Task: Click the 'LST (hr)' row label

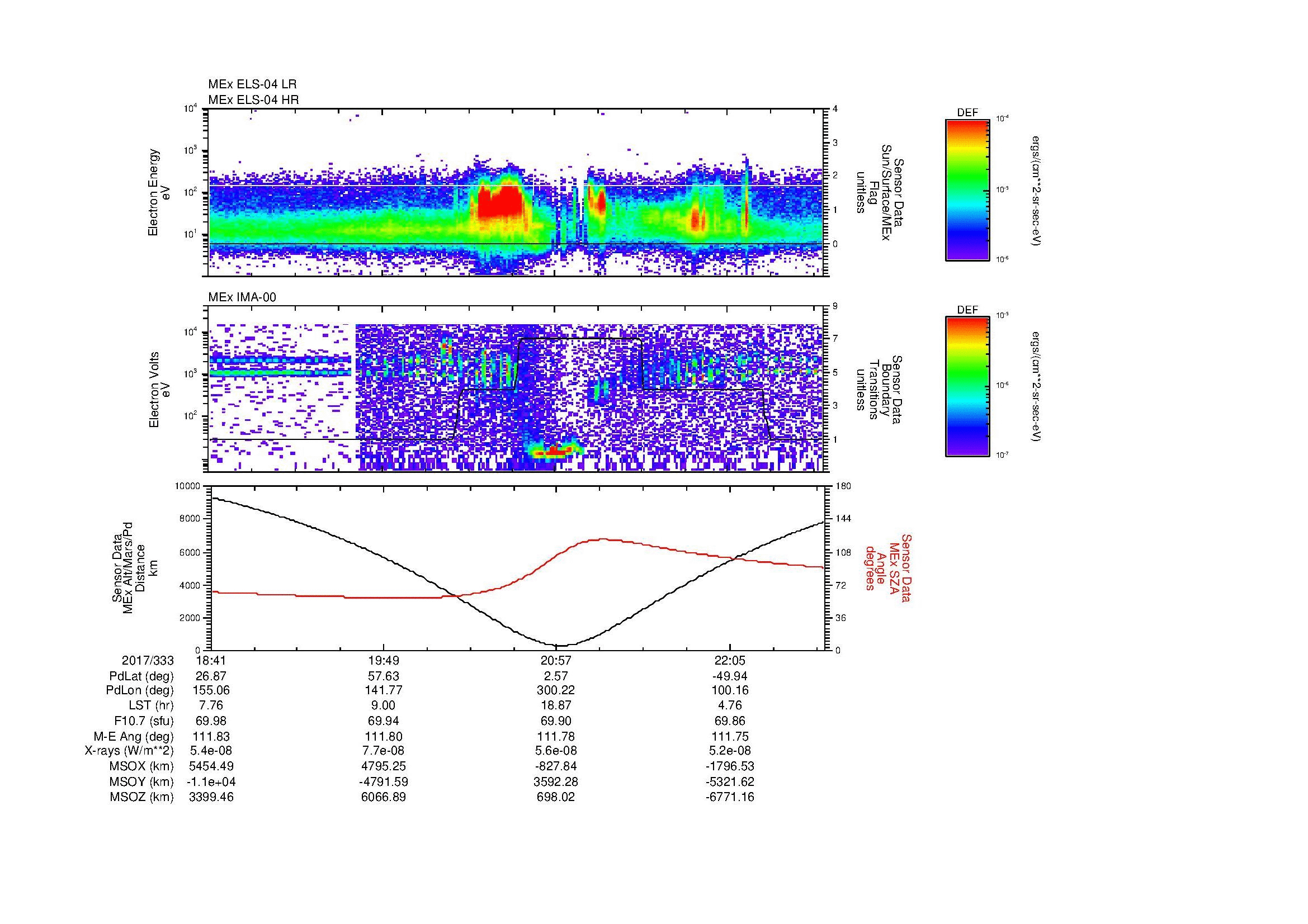Action: pos(152,706)
